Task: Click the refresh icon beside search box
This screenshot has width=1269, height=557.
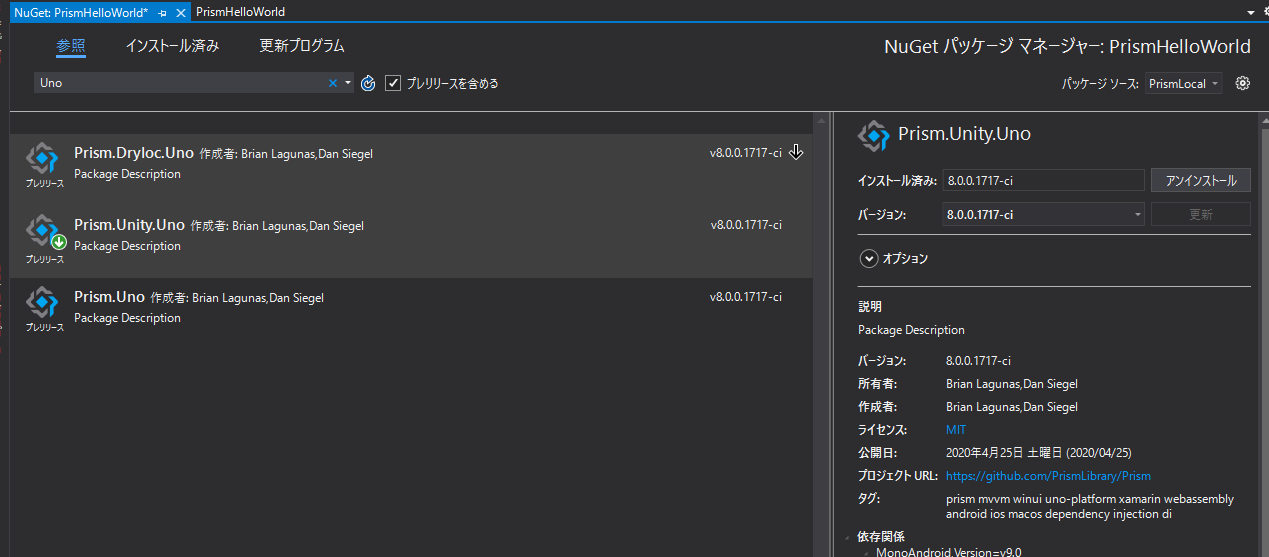Action: (368, 83)
